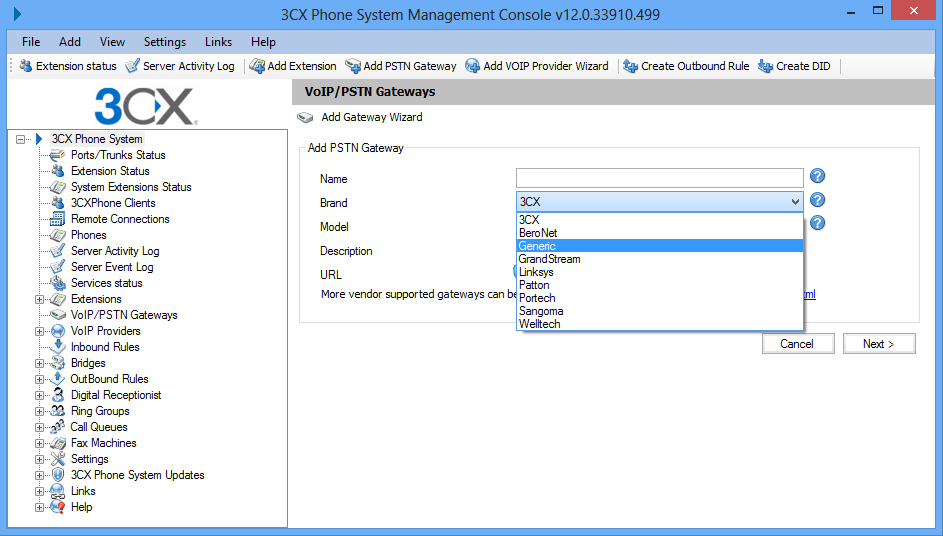Viewport: 943px width, 536px height.
Task: Click the VoIP Providers globe icon
Action: pos(58,331)
